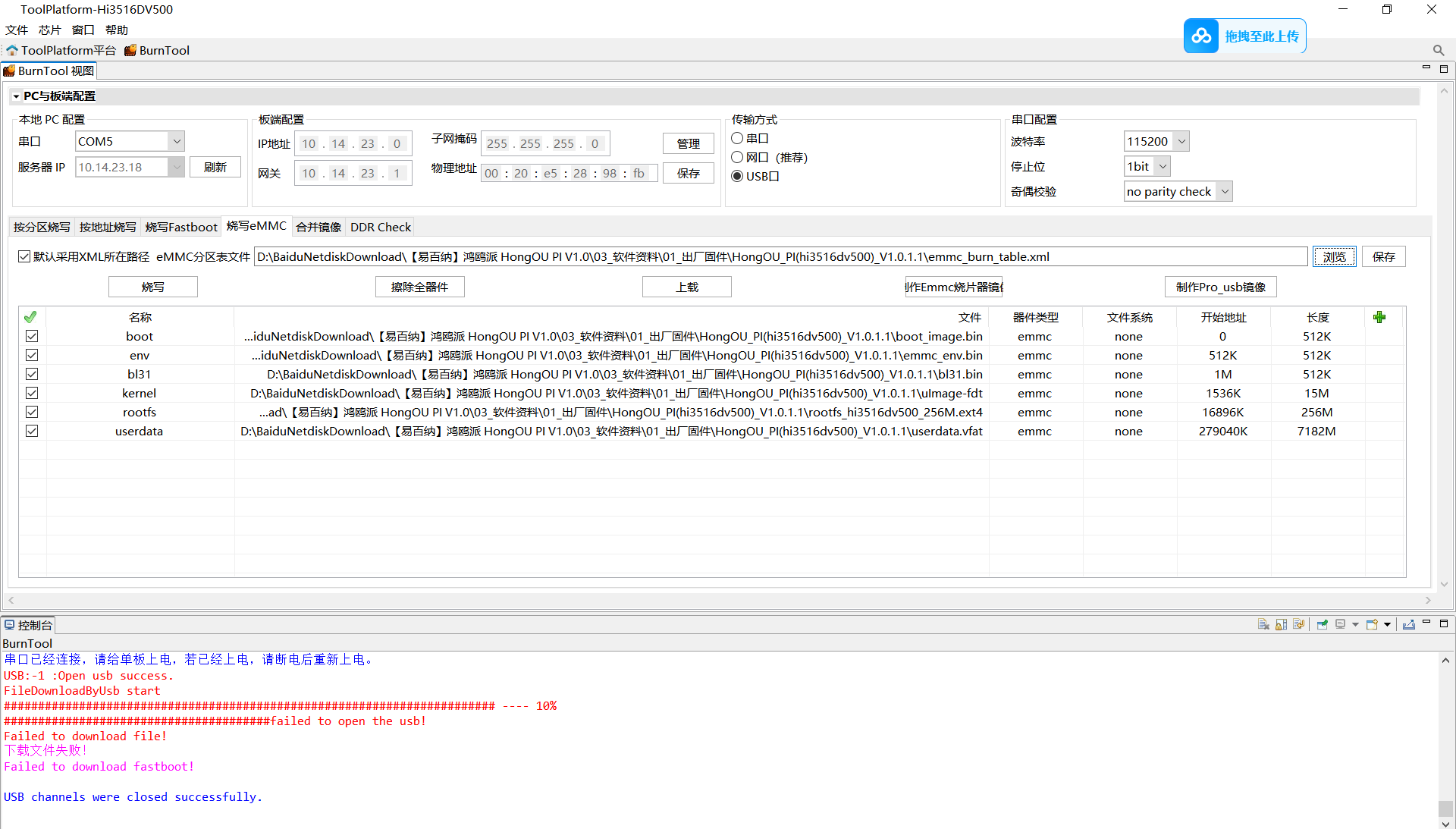Open the 芯片 menu
This screenshot has width=1456, height=829.
click(x=49, y=30)
